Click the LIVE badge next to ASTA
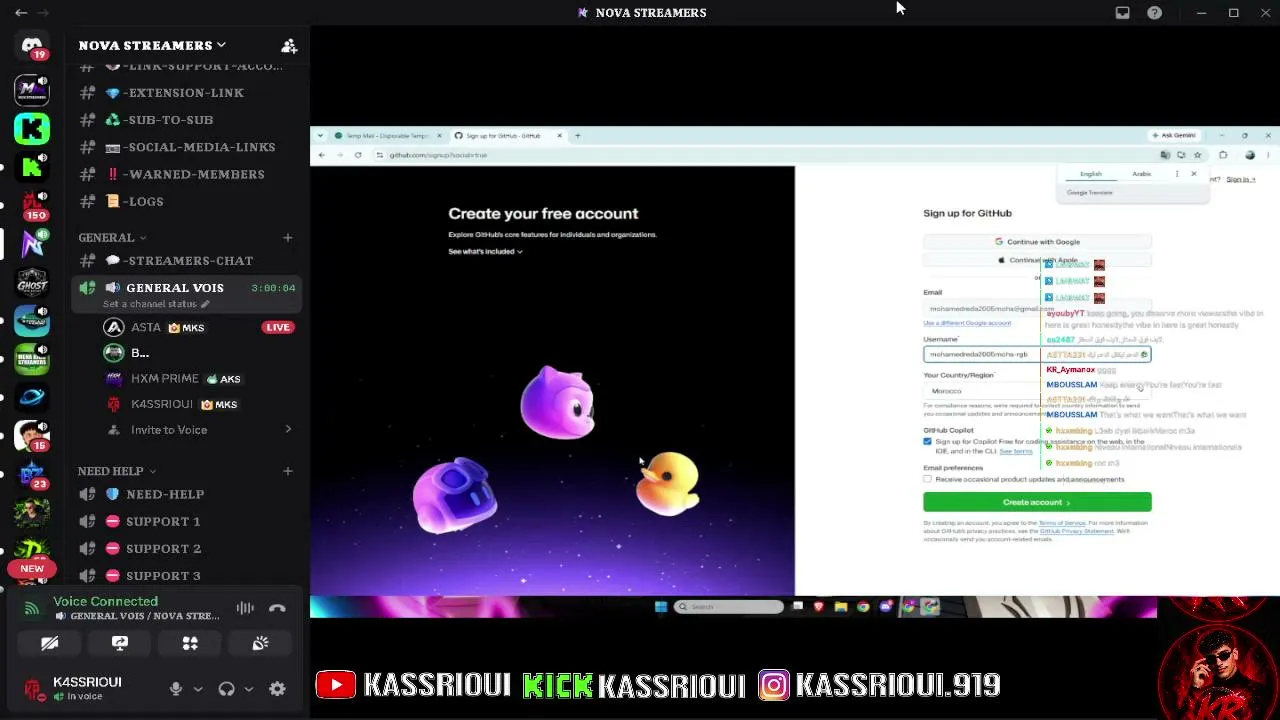Image resolution: width=1280 pixels, height=720 pixels. pyautogui.click(x=278, y=327)
